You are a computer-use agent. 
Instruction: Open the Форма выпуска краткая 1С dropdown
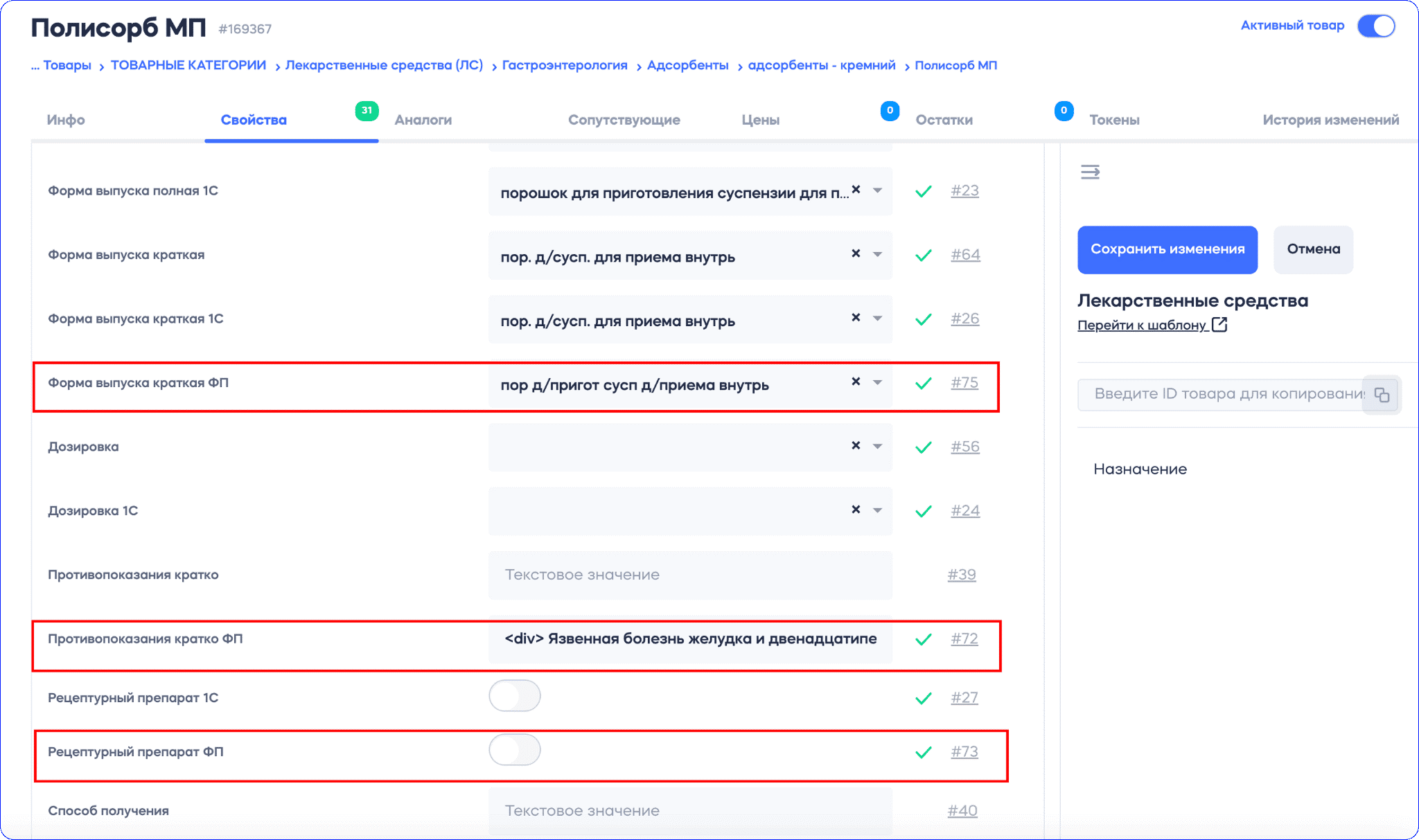878,319
